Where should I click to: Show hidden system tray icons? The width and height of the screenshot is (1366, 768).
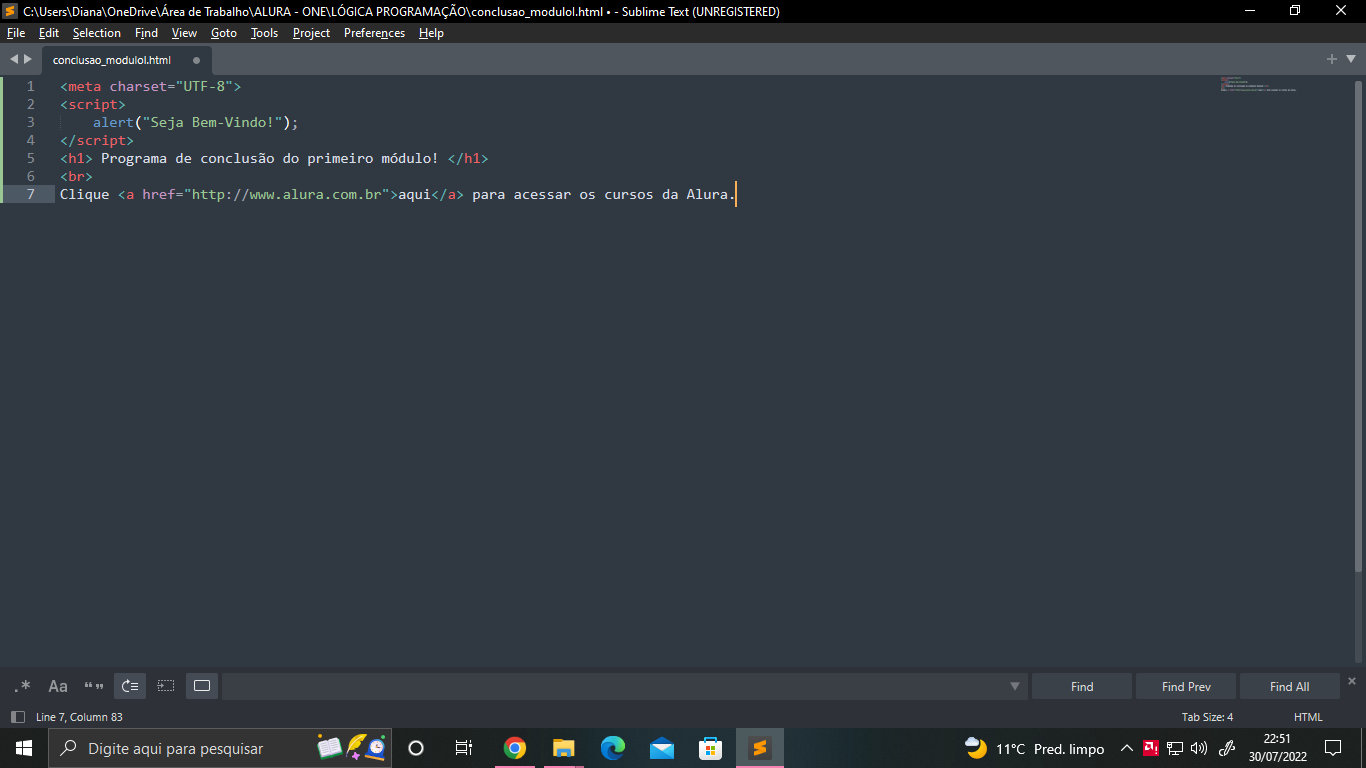click(x=1126, y=748)
